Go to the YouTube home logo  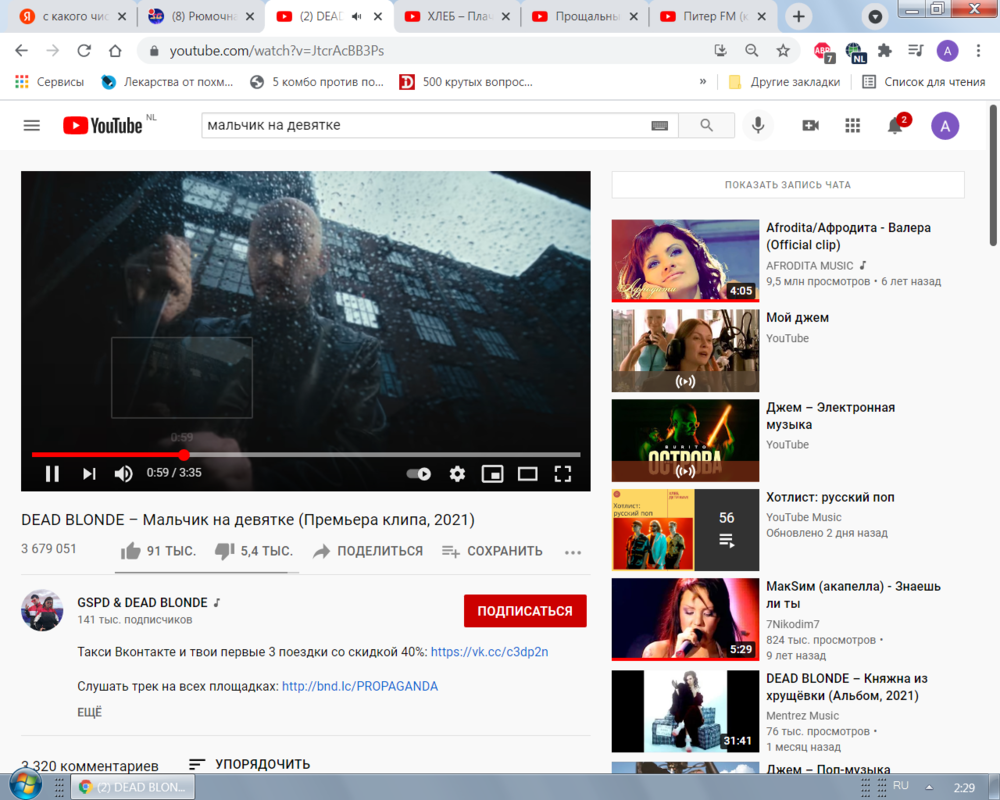(103, 126)
